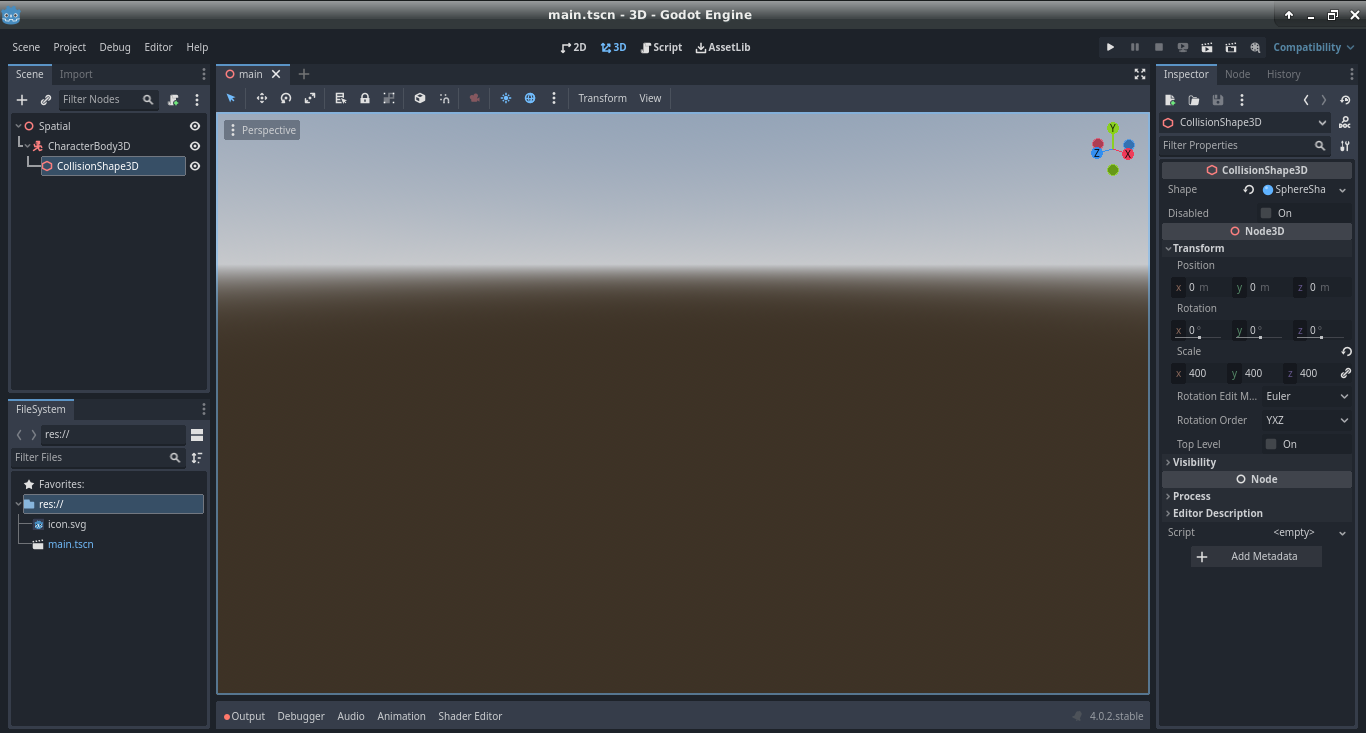Image resolution: width=1366 pixels, height=733 pixels.
Task: Open the Debug menu
Action: click(x=114, y=47)
